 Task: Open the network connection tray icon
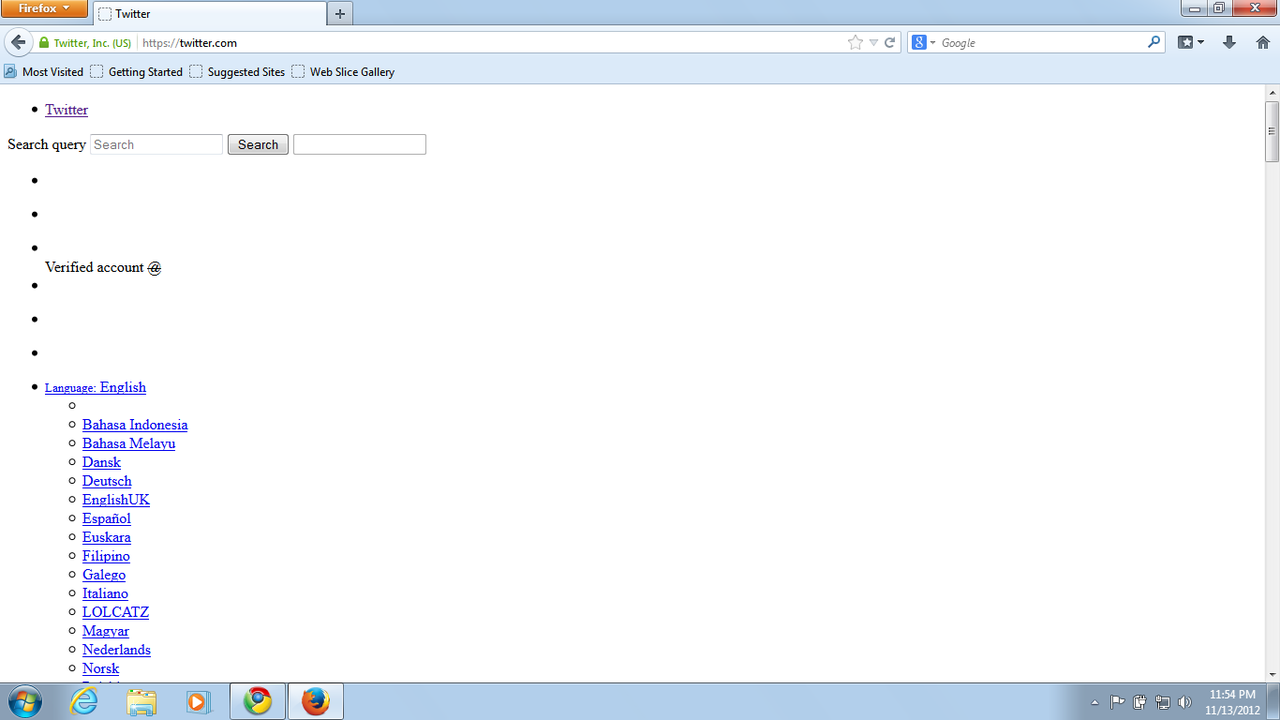tap(1162, 702)
